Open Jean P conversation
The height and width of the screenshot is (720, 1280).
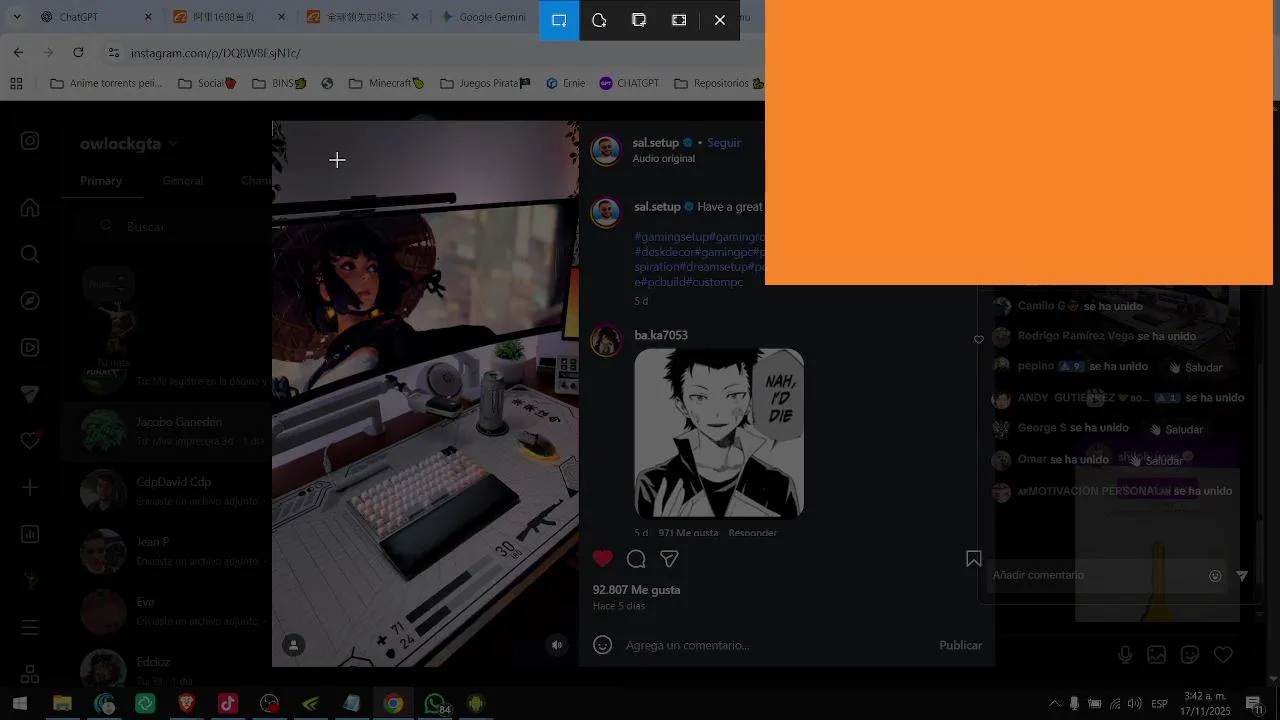(167, 551)
